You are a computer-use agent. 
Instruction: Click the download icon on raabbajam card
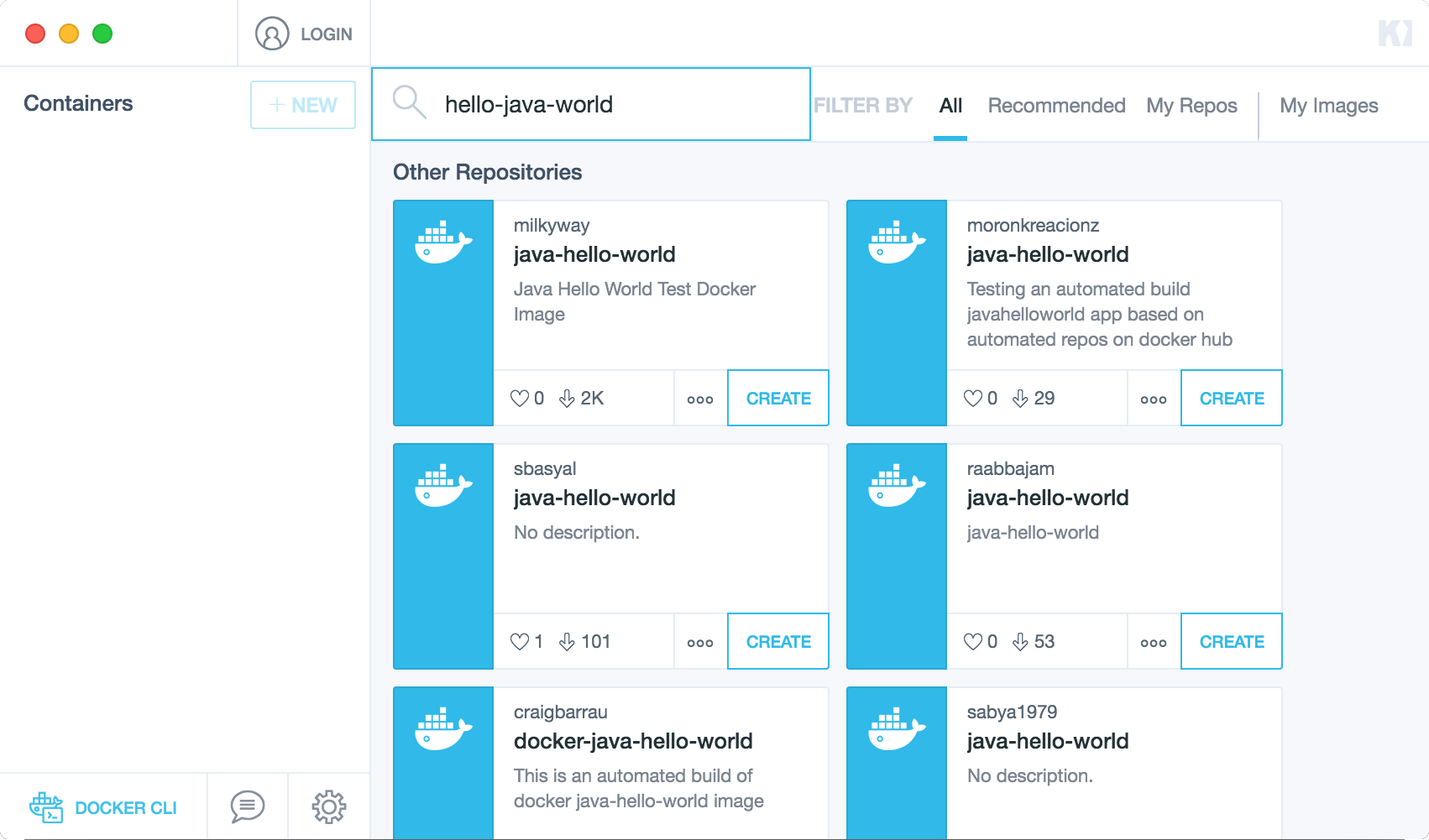1020,642
